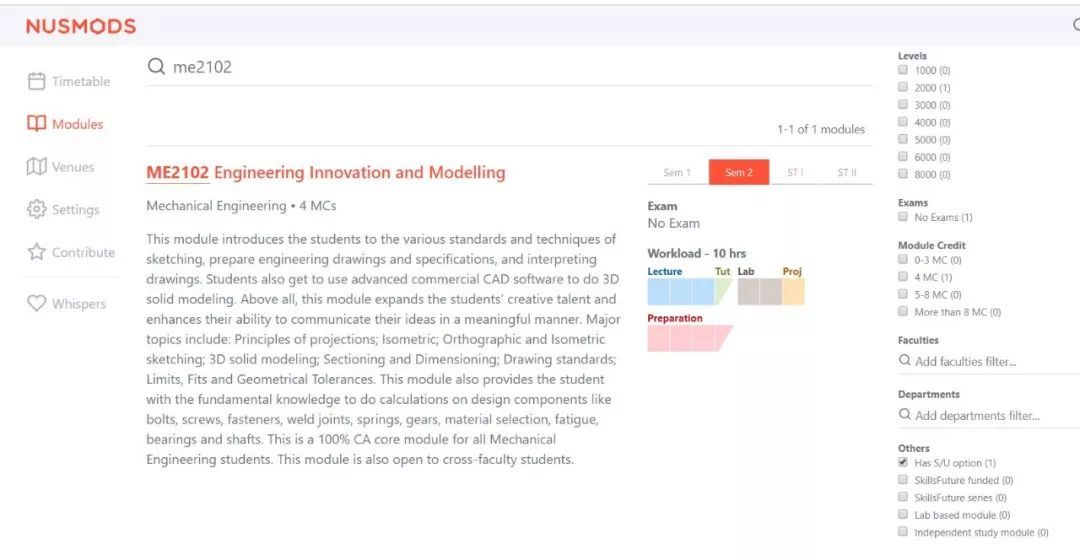Screen dimensions: 1080x560
Task: Tick the No Exams checkbox
Action: coord(903,217)
